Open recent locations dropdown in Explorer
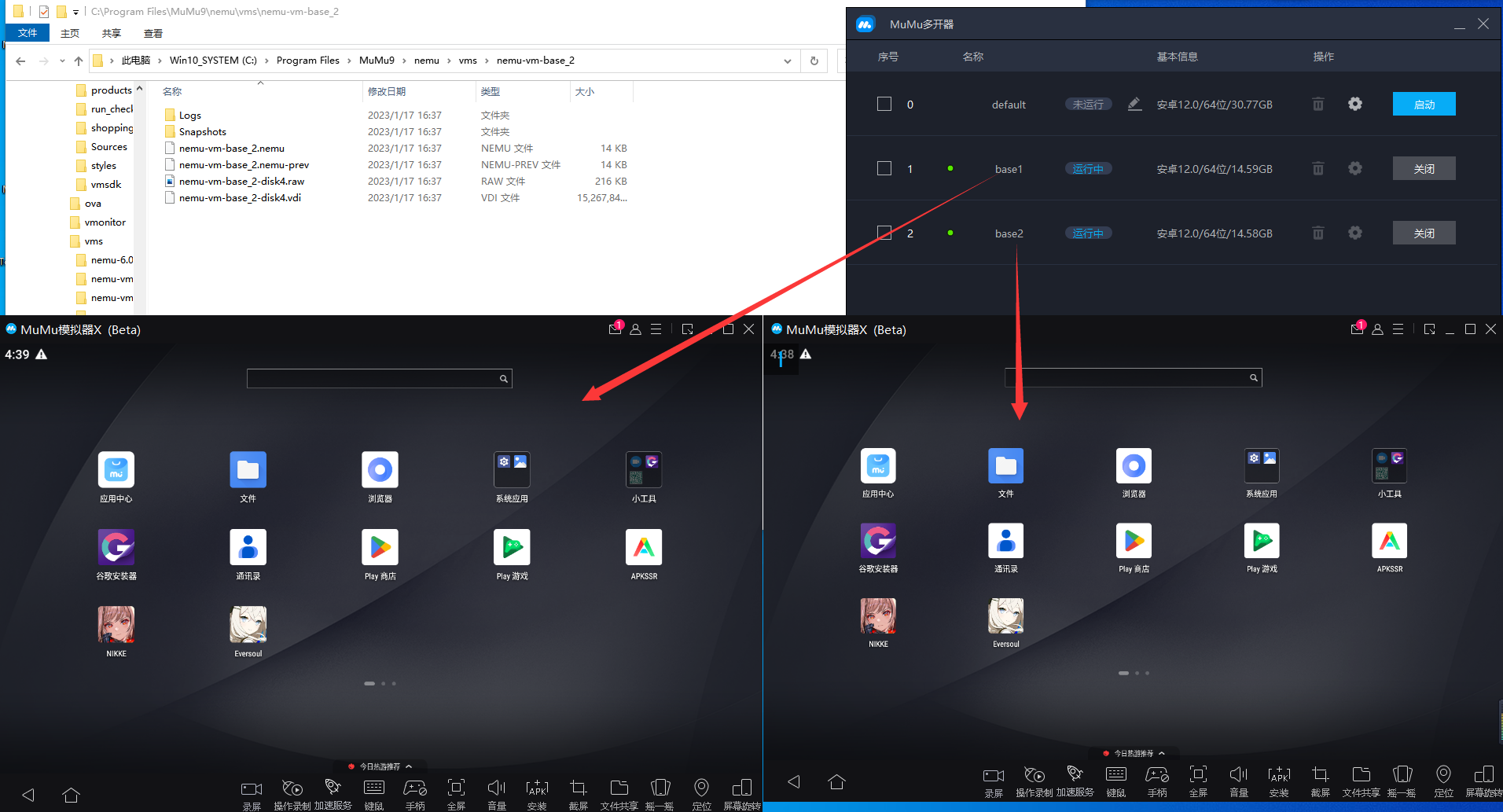The image size is (1503, 812). 62,61
